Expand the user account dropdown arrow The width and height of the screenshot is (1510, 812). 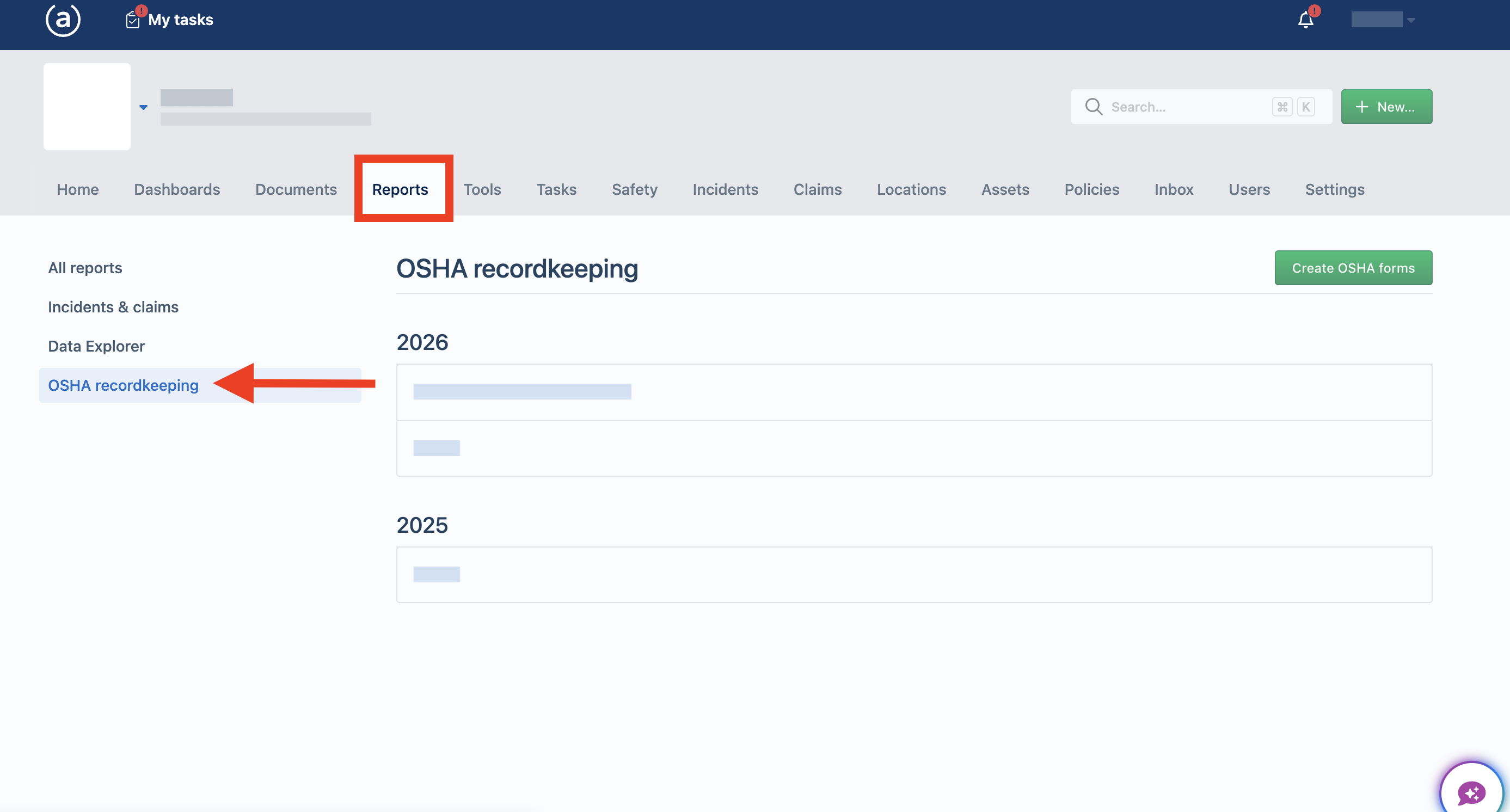[1411, 21]
